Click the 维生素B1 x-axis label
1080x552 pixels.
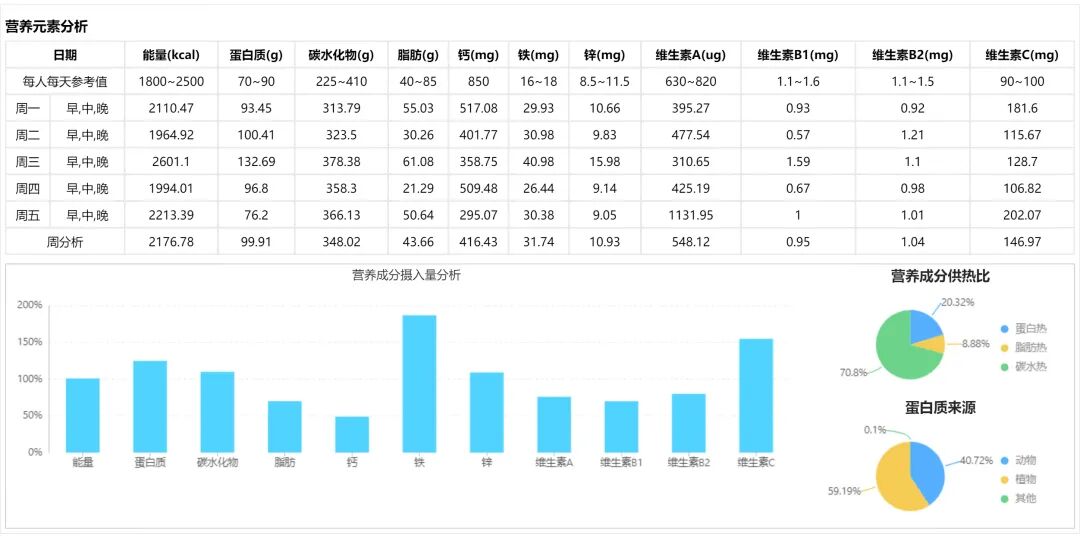click(621, 462)
